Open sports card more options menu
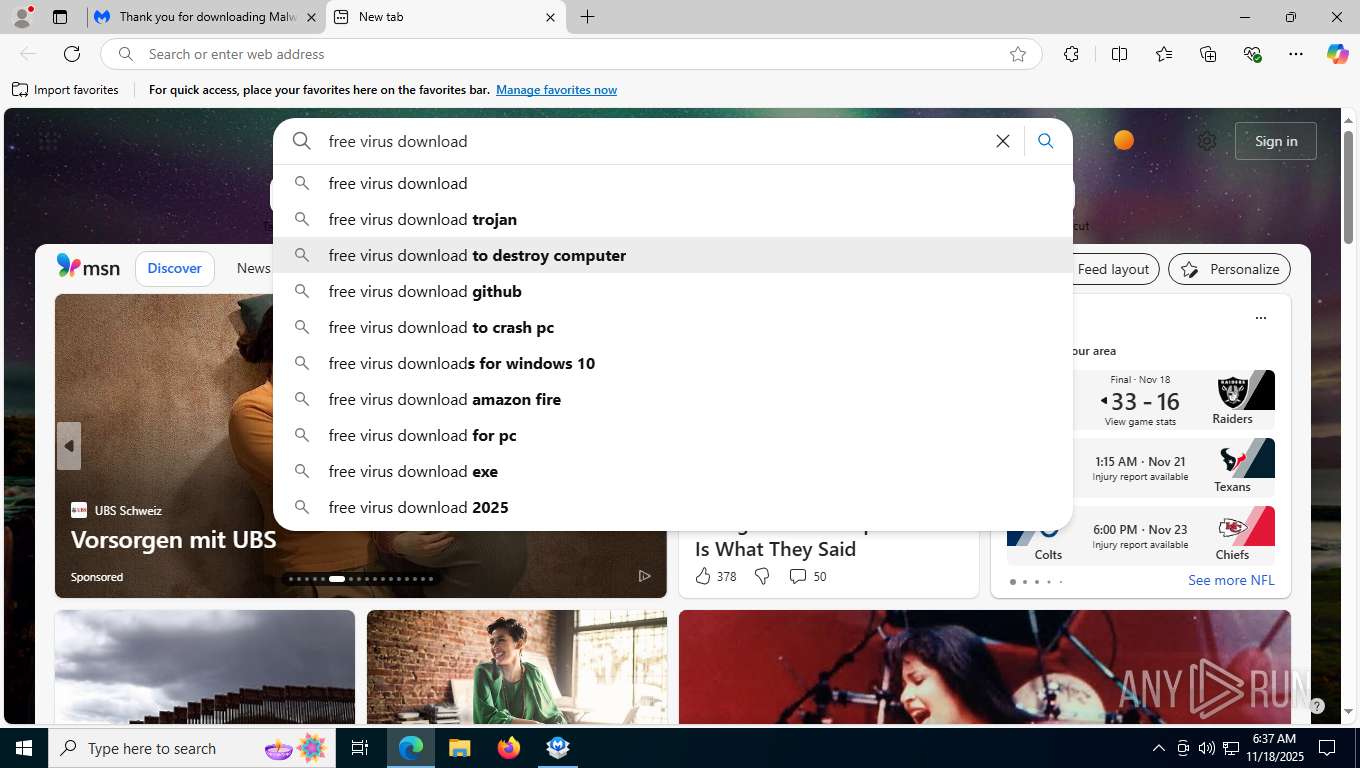 pyautogui.click(x=1260, y=318)
